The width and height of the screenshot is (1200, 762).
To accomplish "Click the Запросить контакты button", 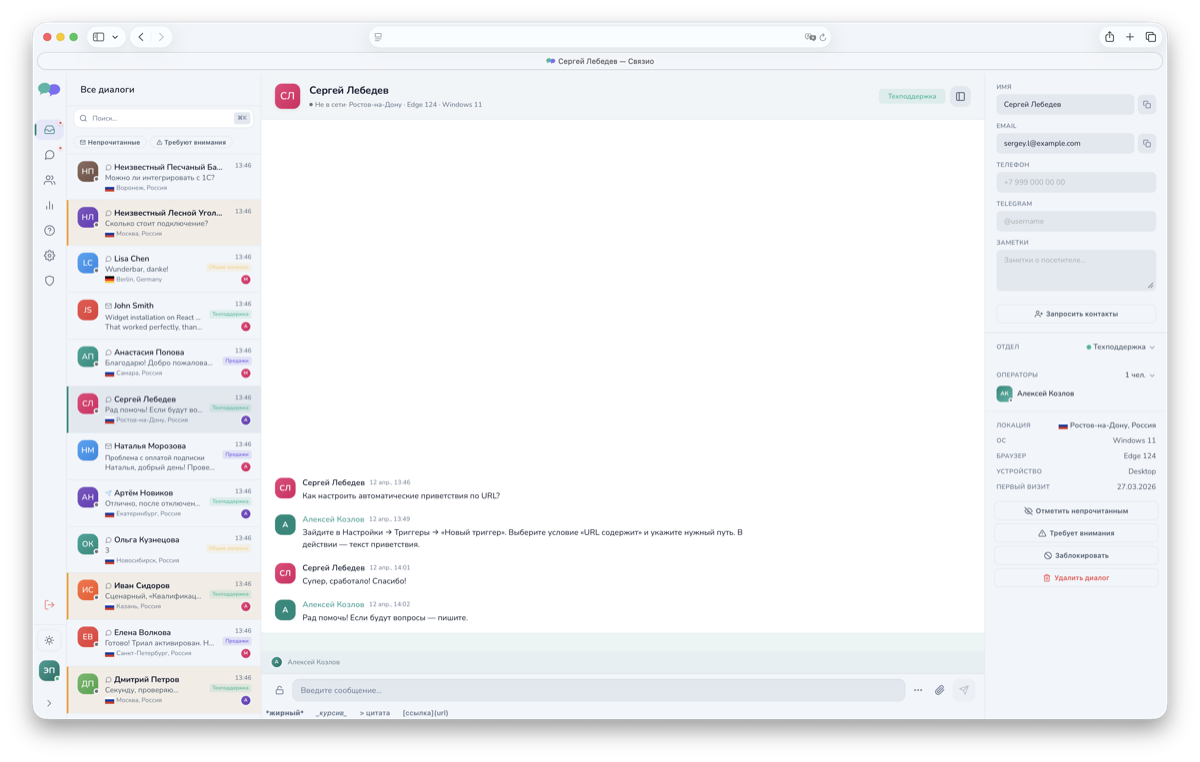I will pyautogui.click(x=1076, y=314).
